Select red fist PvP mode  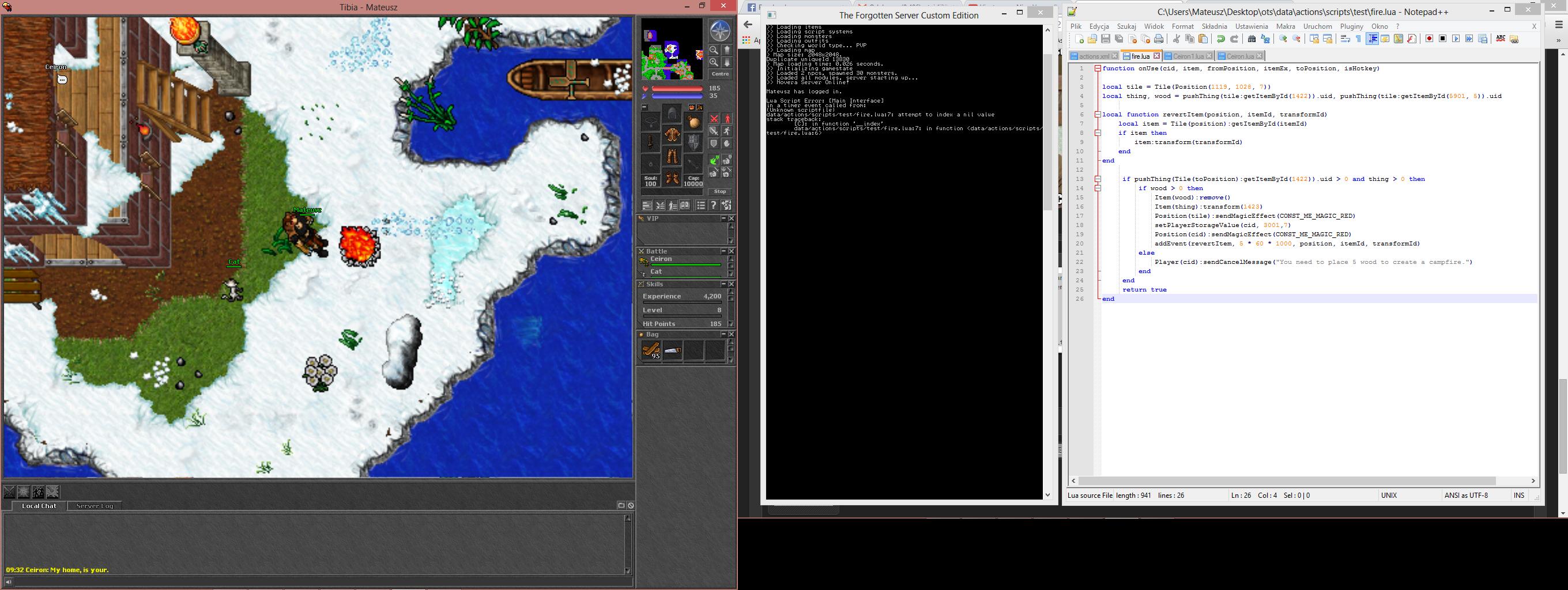pyautogui.click(x=728, y=173)
